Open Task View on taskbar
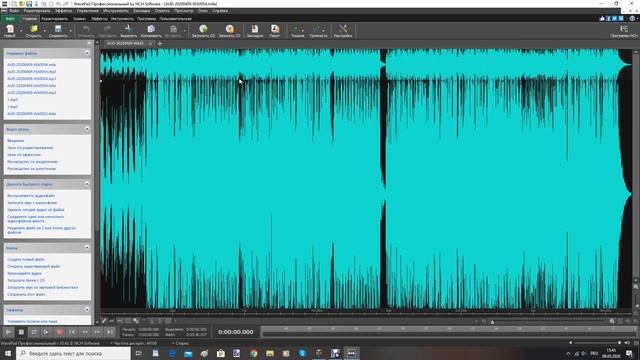 click(138, 353)
